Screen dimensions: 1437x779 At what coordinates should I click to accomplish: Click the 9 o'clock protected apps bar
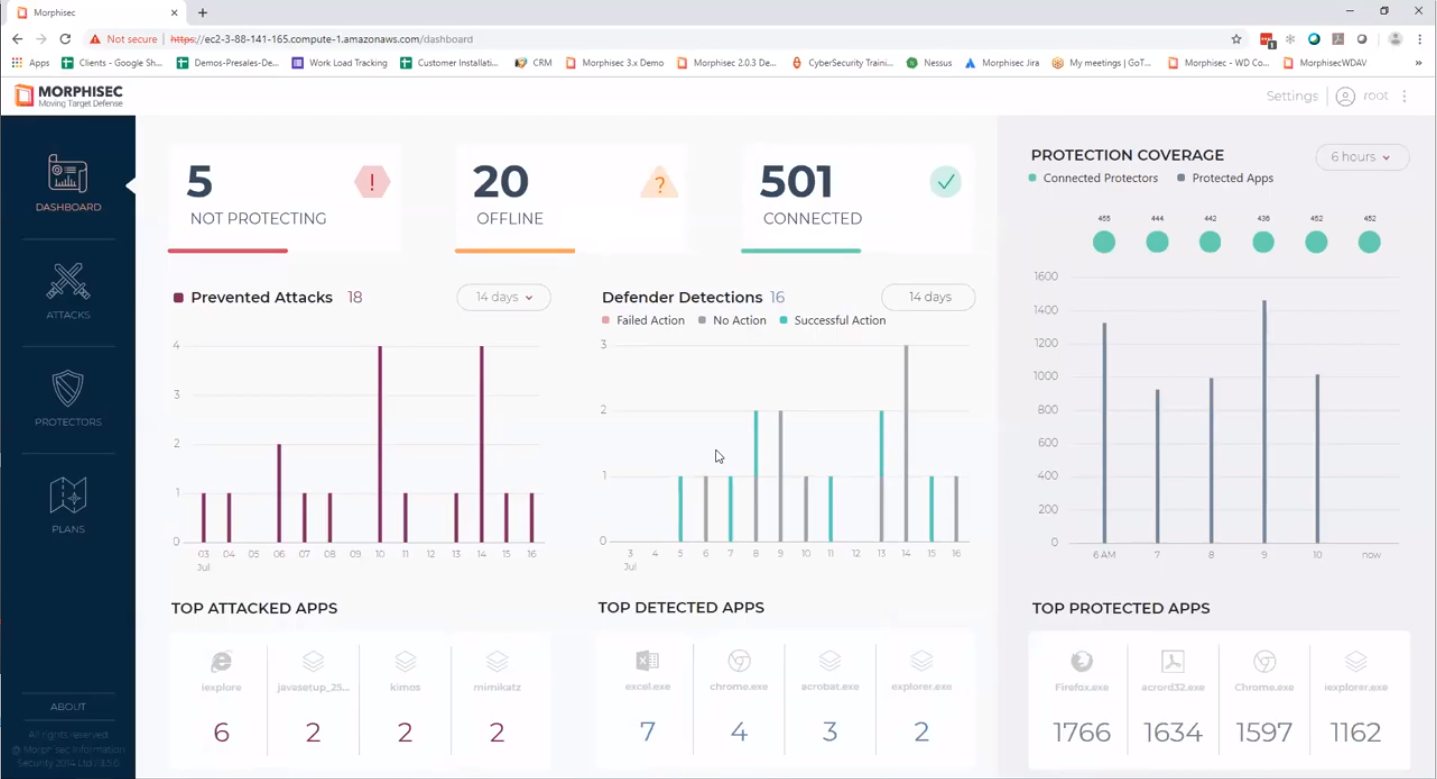(1264, 421)
